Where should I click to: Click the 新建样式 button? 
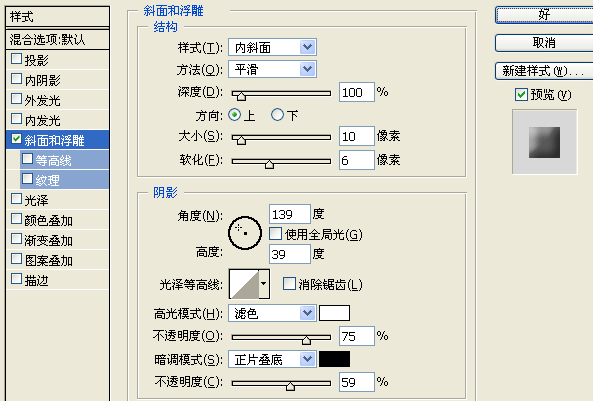coord(544,71)
